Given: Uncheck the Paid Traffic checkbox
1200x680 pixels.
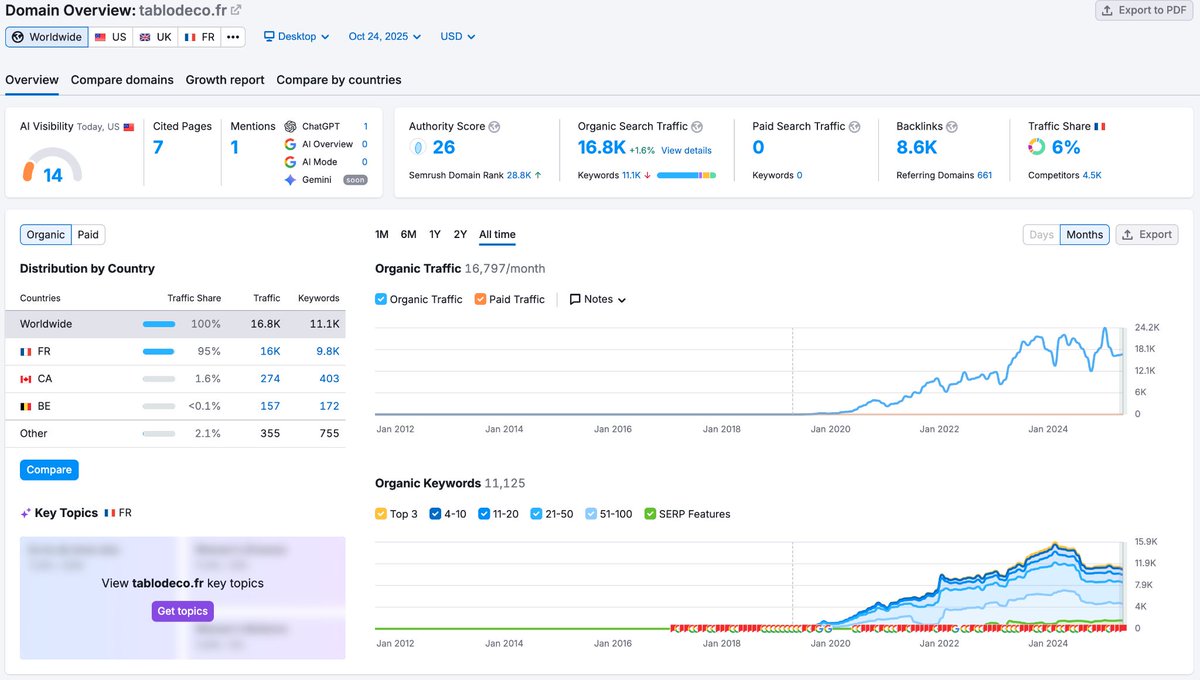Looking at the screenshot, I should [x=480, y=299].
